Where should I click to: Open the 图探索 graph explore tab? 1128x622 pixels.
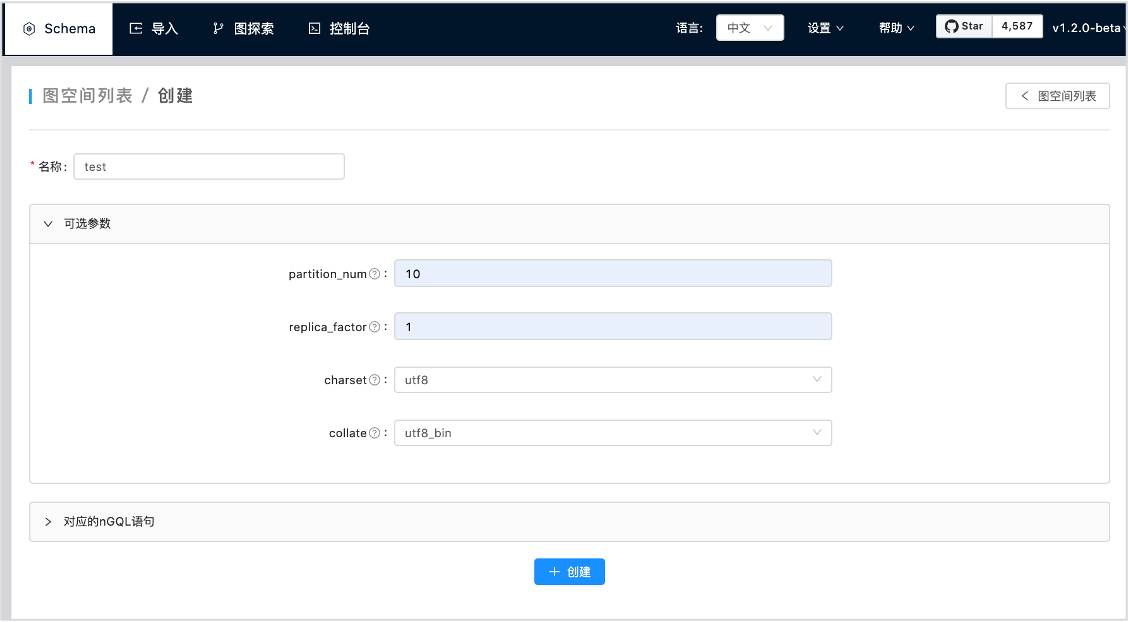pyautogui.click(x=243, y=28)
